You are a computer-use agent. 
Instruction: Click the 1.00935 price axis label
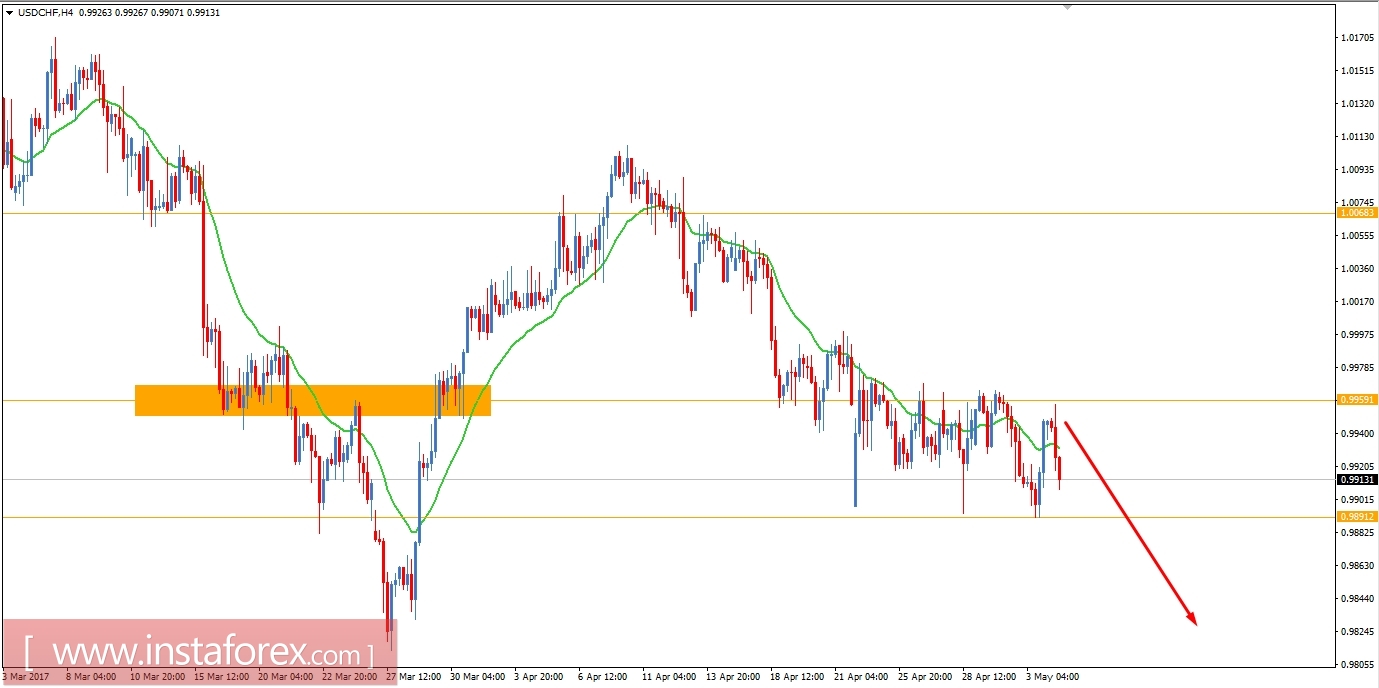pos(1358,170)
